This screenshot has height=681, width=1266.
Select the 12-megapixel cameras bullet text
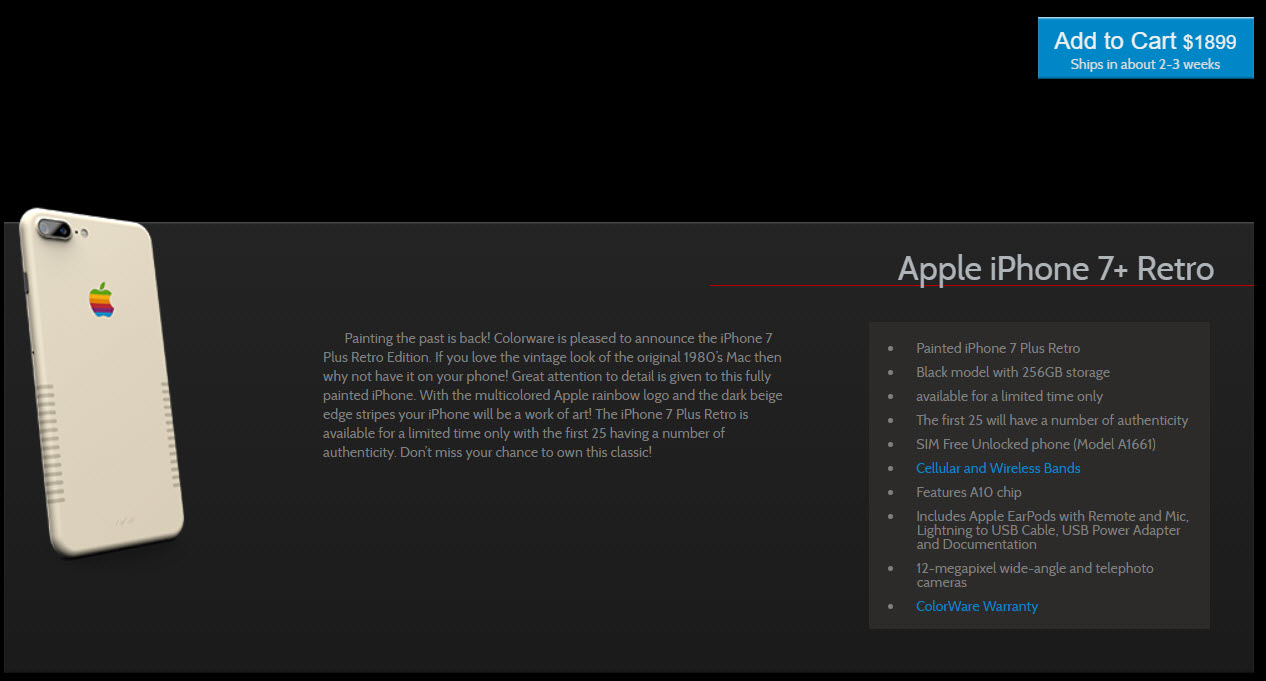(1034, 574)
